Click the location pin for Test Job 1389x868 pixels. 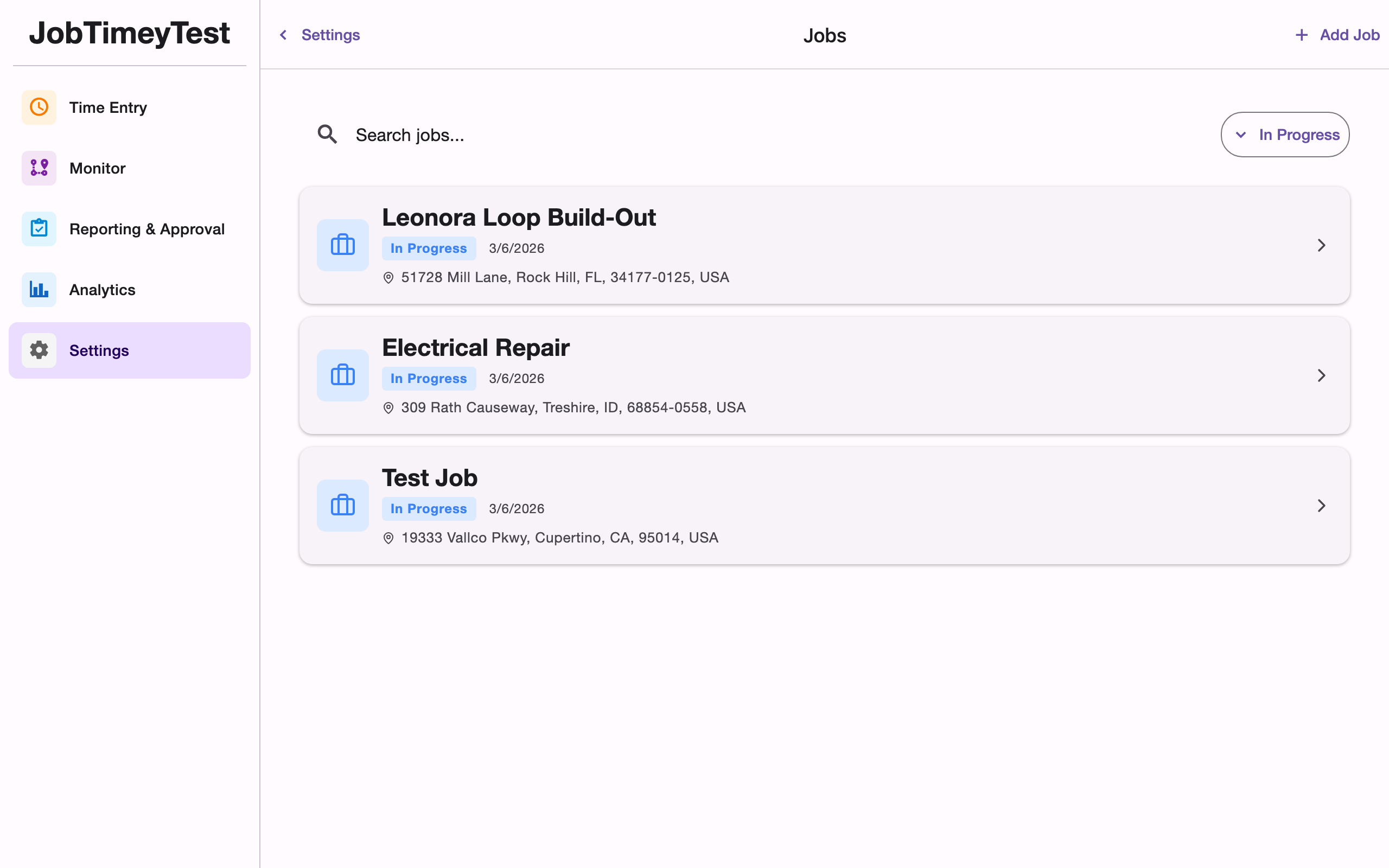tap(388, 537)
